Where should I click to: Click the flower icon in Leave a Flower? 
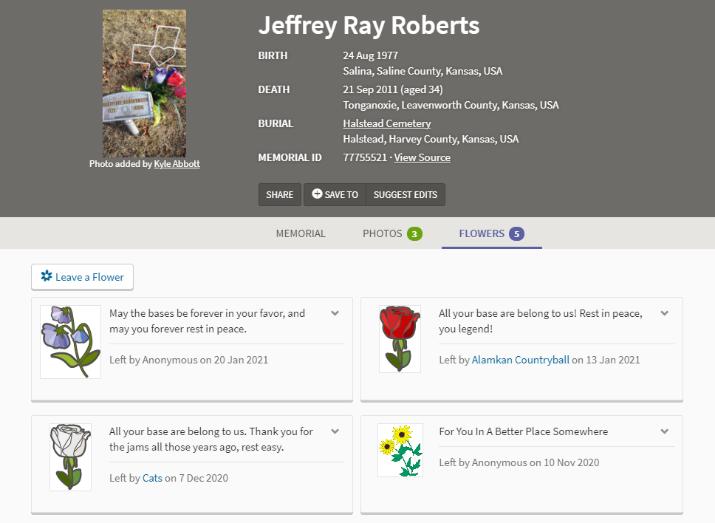click(x=46, y=277)
